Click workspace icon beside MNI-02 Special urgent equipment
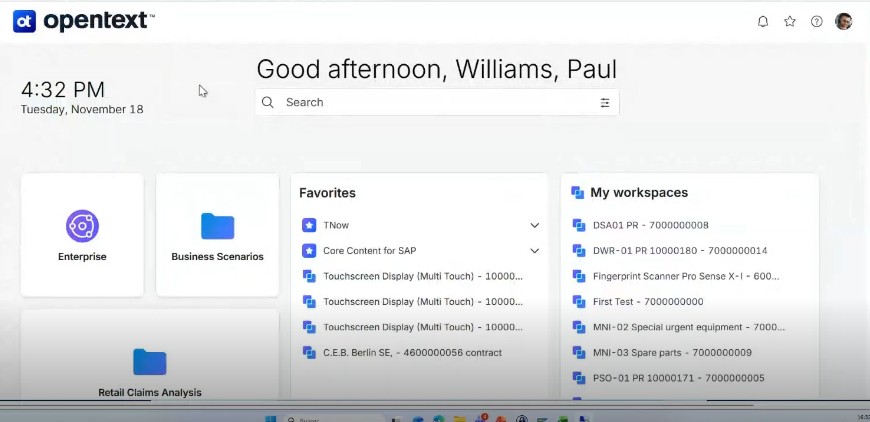This screenshot has width=870, height=422. [579, 327]
